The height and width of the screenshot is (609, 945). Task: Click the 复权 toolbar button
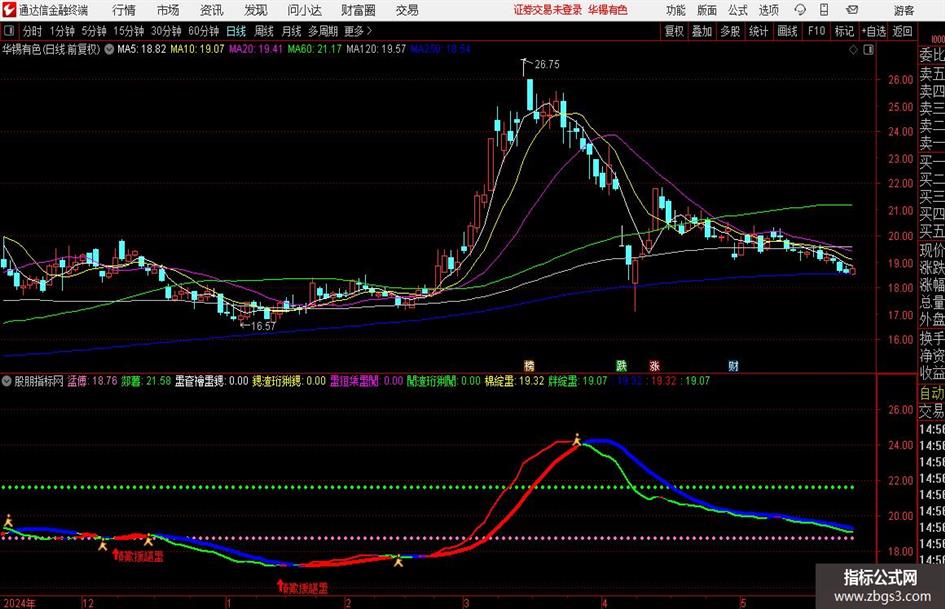[674, 31]
